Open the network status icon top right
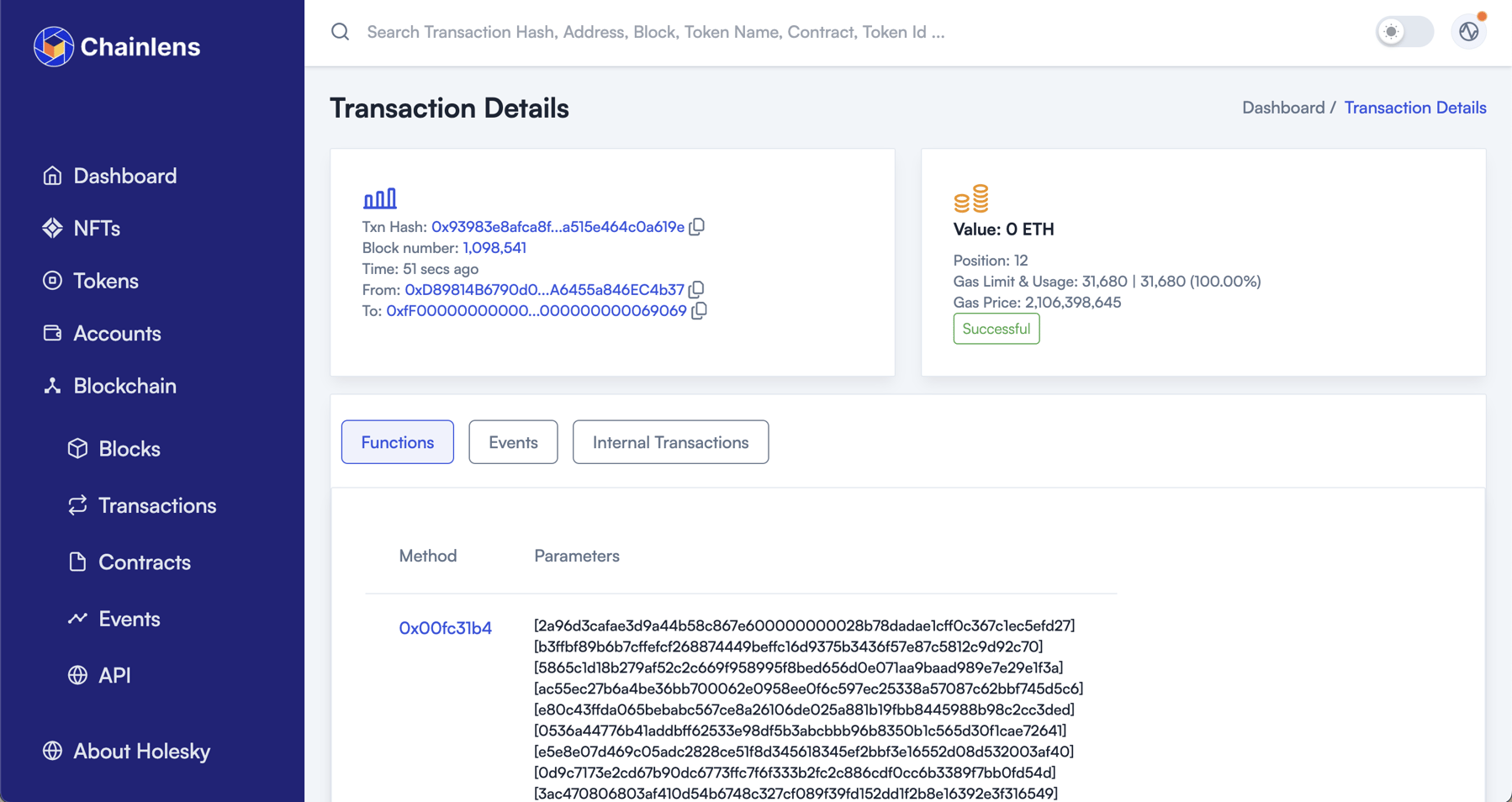Screen dimensions: 1512x802 [1468, 32]
